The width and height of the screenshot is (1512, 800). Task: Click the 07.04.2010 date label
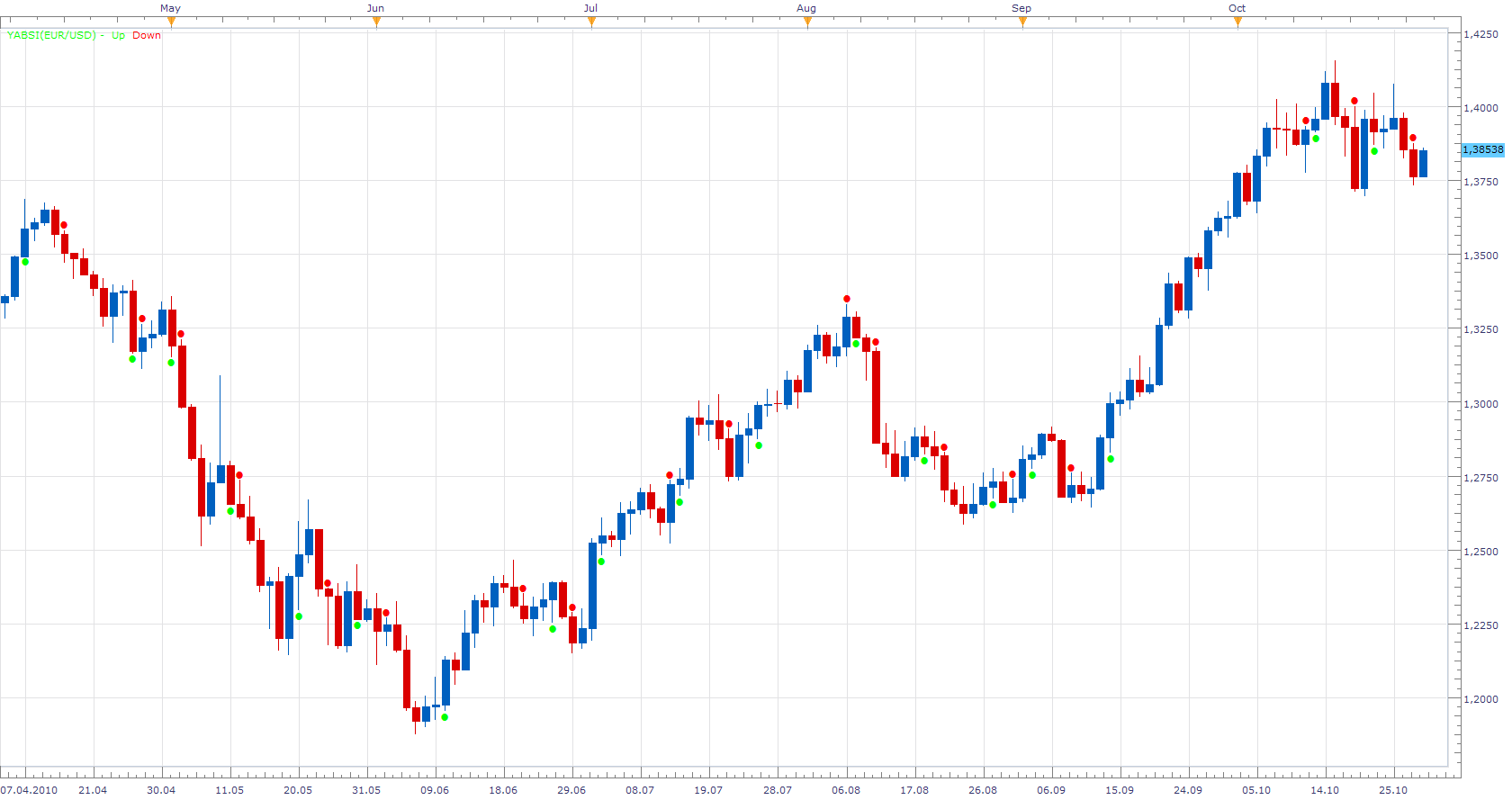[x=29, y=790]
